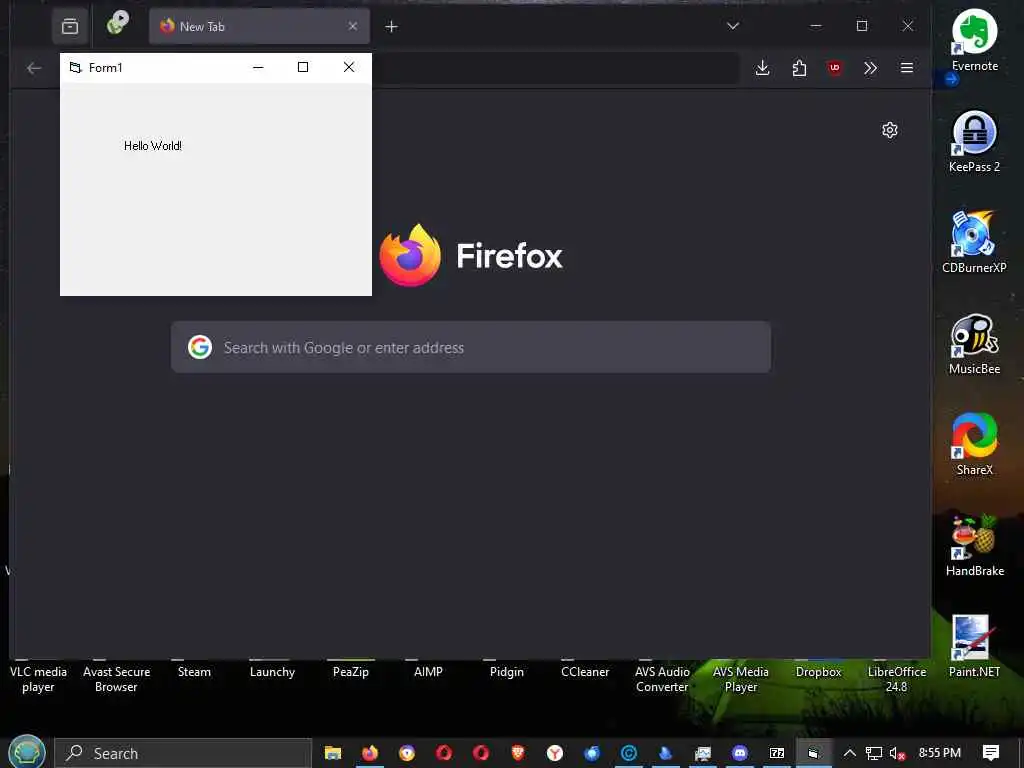Screen dimensions: 1024x768
Task: Click the muted volume tray icon
Action: pyautogui.click(x=897, y=754)
